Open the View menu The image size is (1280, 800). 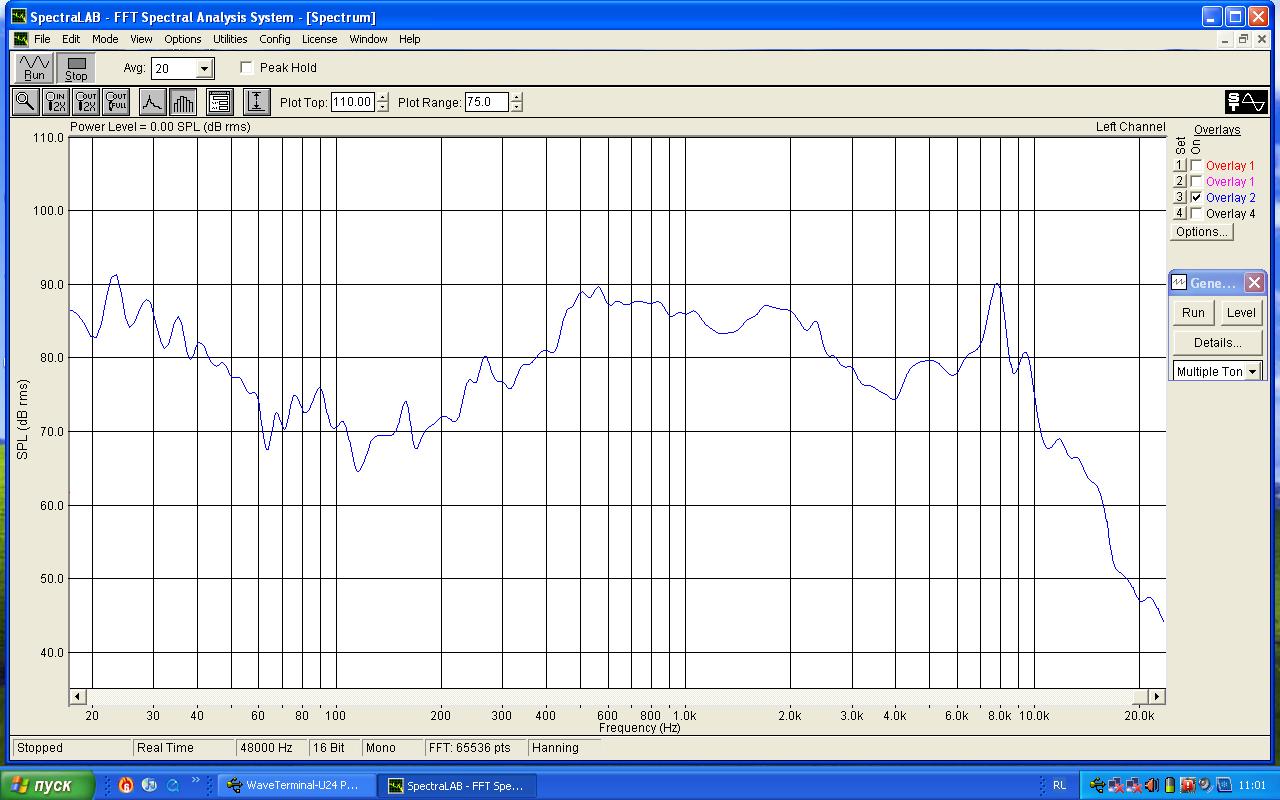[141, 39]
